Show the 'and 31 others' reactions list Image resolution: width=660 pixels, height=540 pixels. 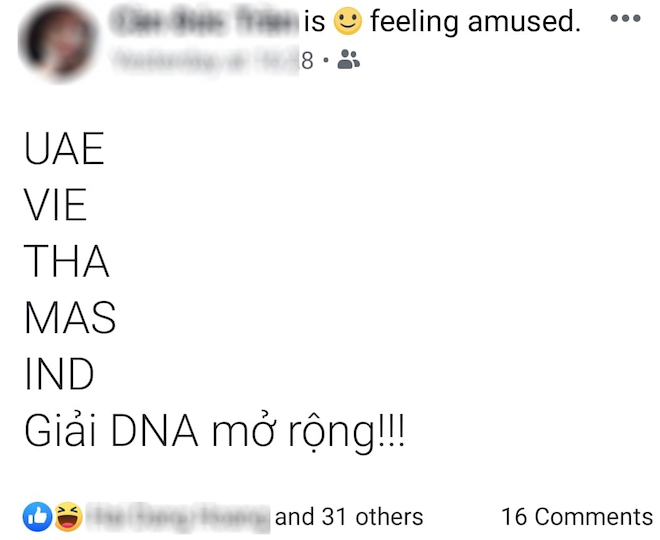pos(349,517)
